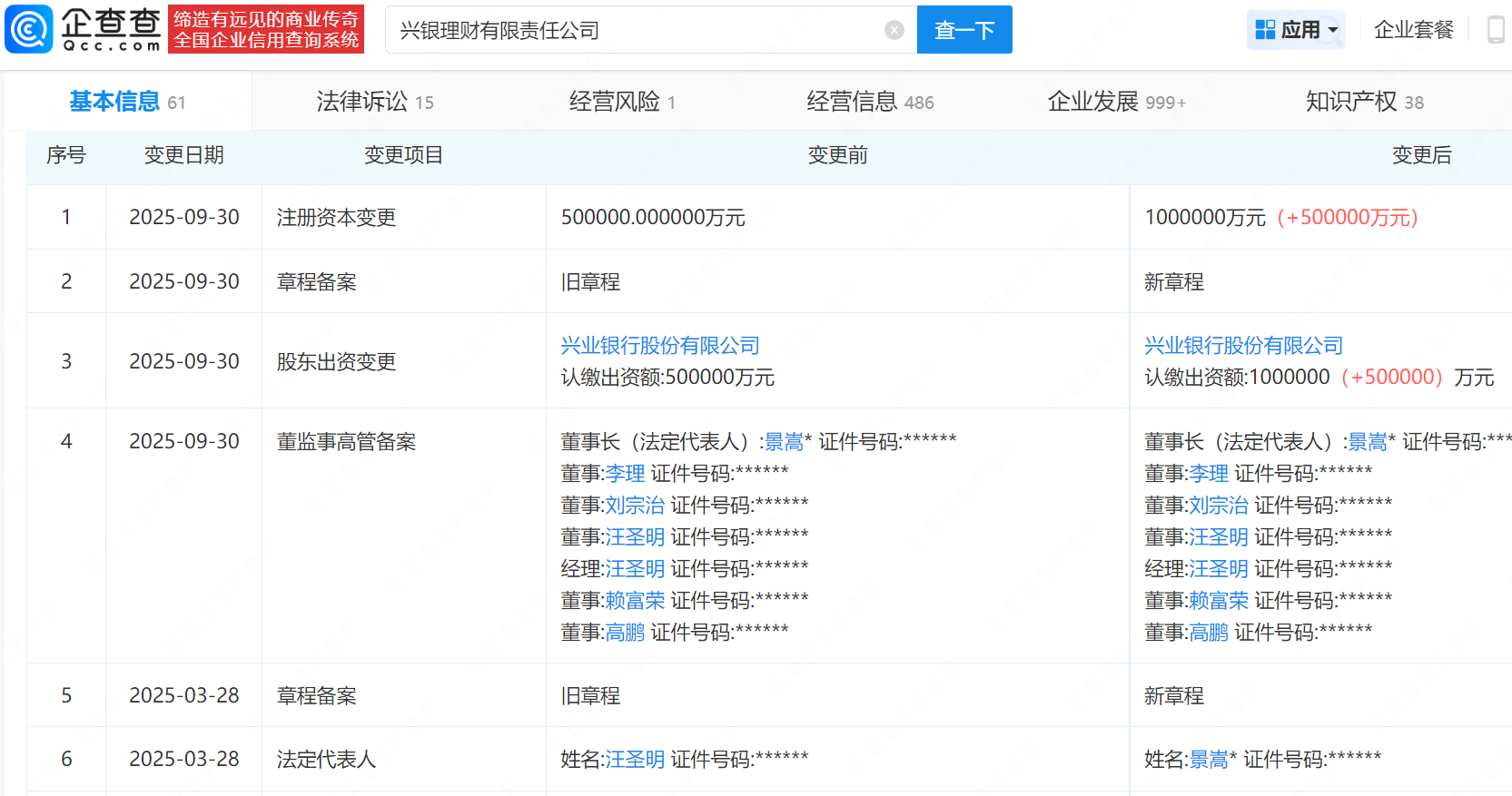Click the 应用 grid icon
This screenshot has width=1512, height=796.
point(1265,30)
